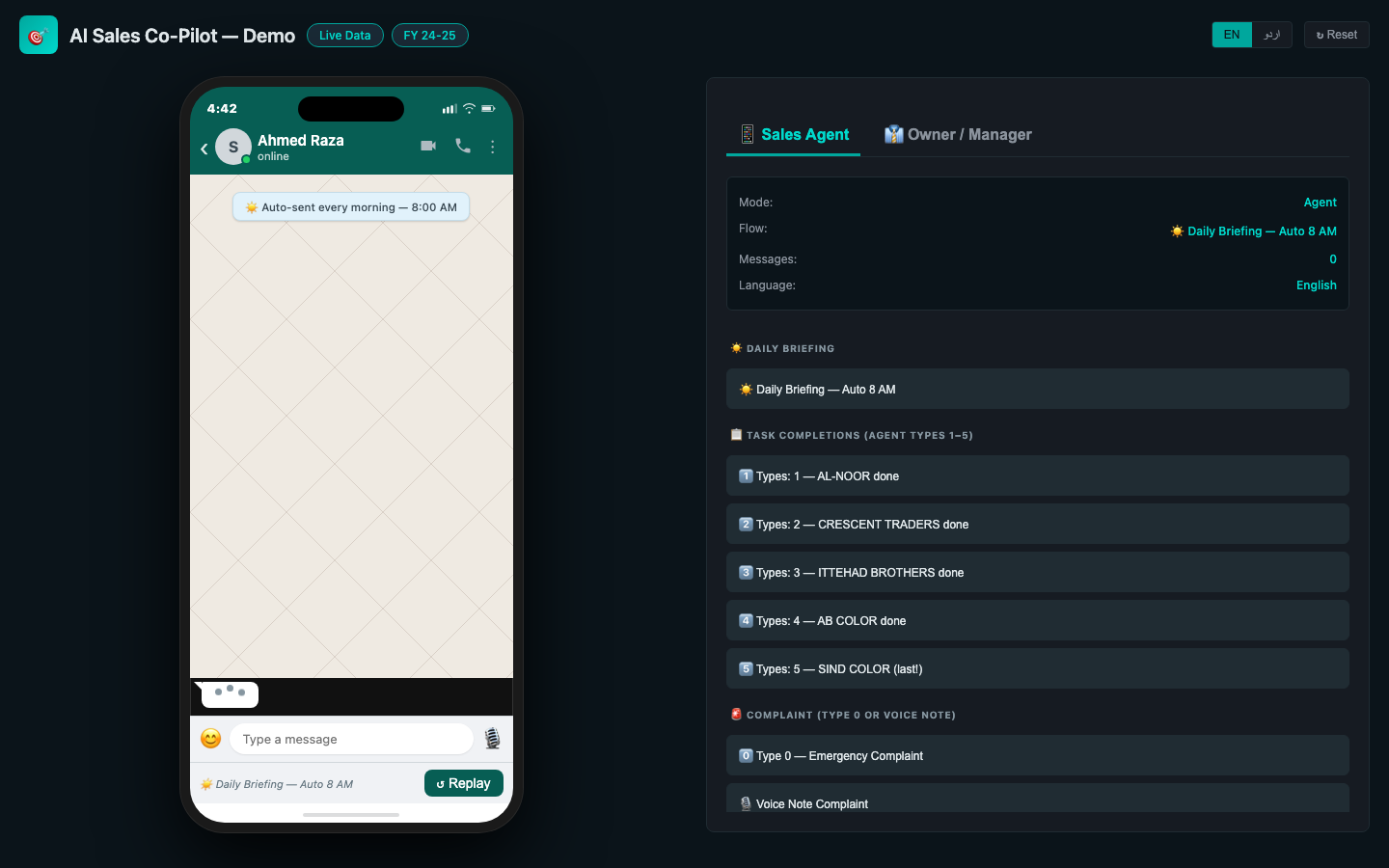This screenshot has width=1389, height=868.
Task: Click the Language value English
Action: (x=1316, y=285)
